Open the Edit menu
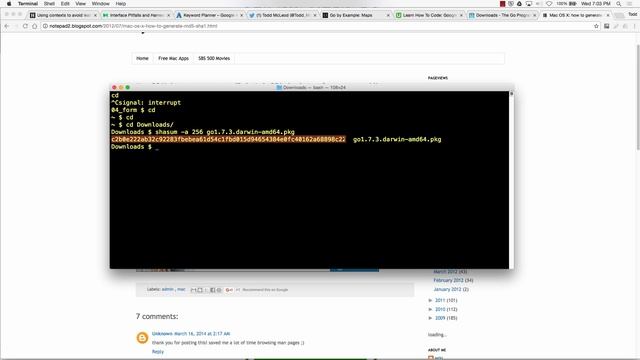Screen dimensions: 640x360 click(x=65, y=4)
